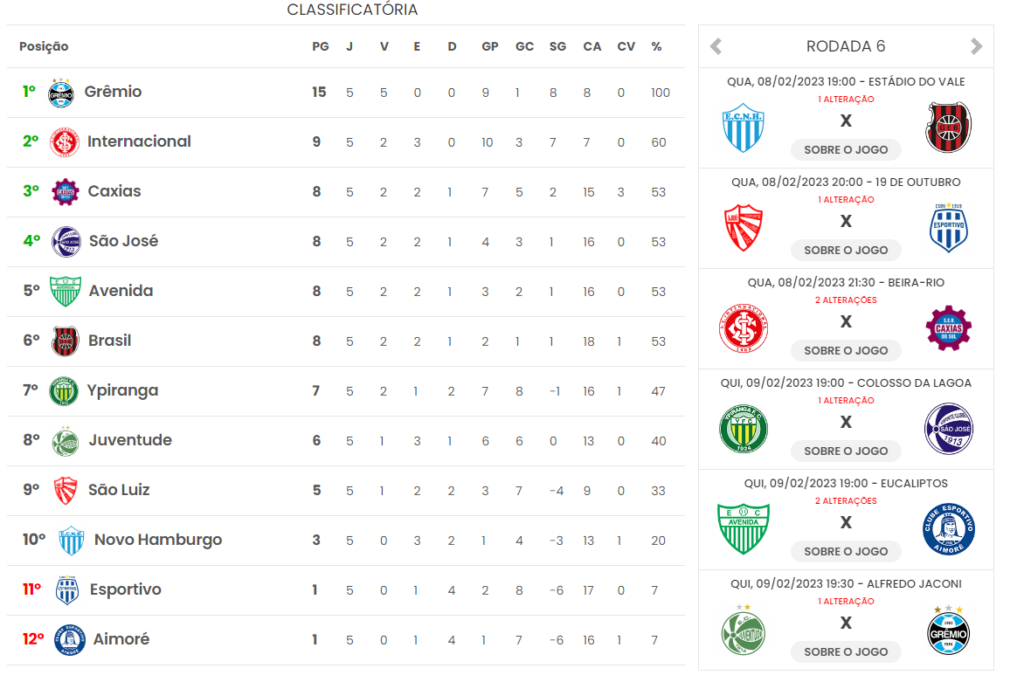Click the Brasil crest in sixth place
Screen dimensions: 1024x689
(x=65, y=342)
